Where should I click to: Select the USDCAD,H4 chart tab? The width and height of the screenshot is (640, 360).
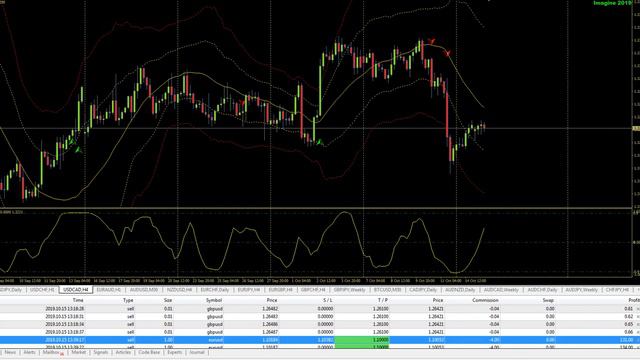click(76, 290)
